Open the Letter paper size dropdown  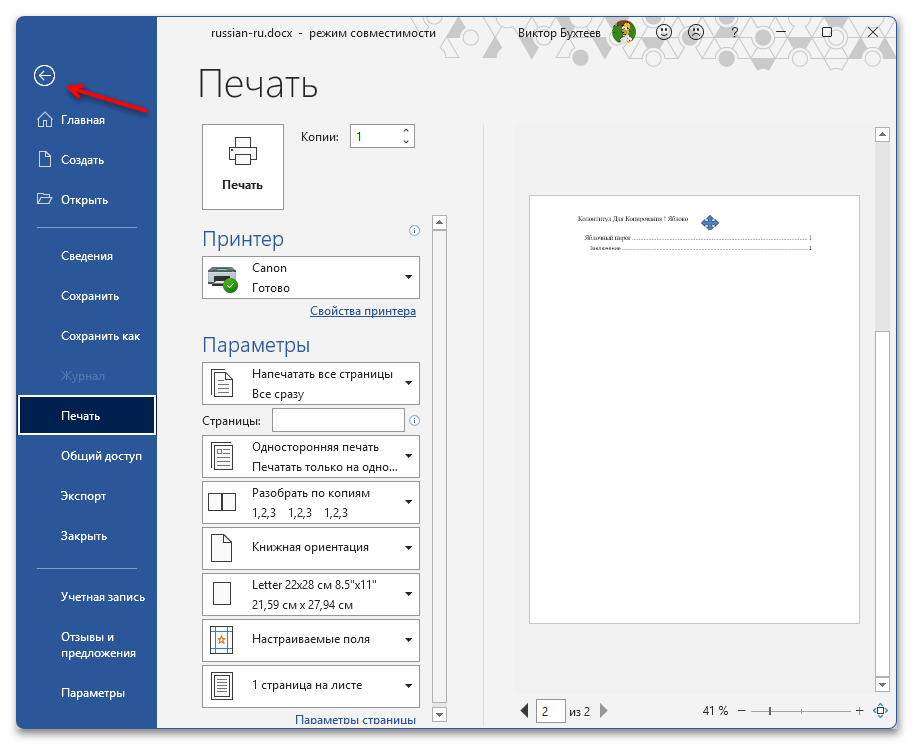tap(311, 594)
